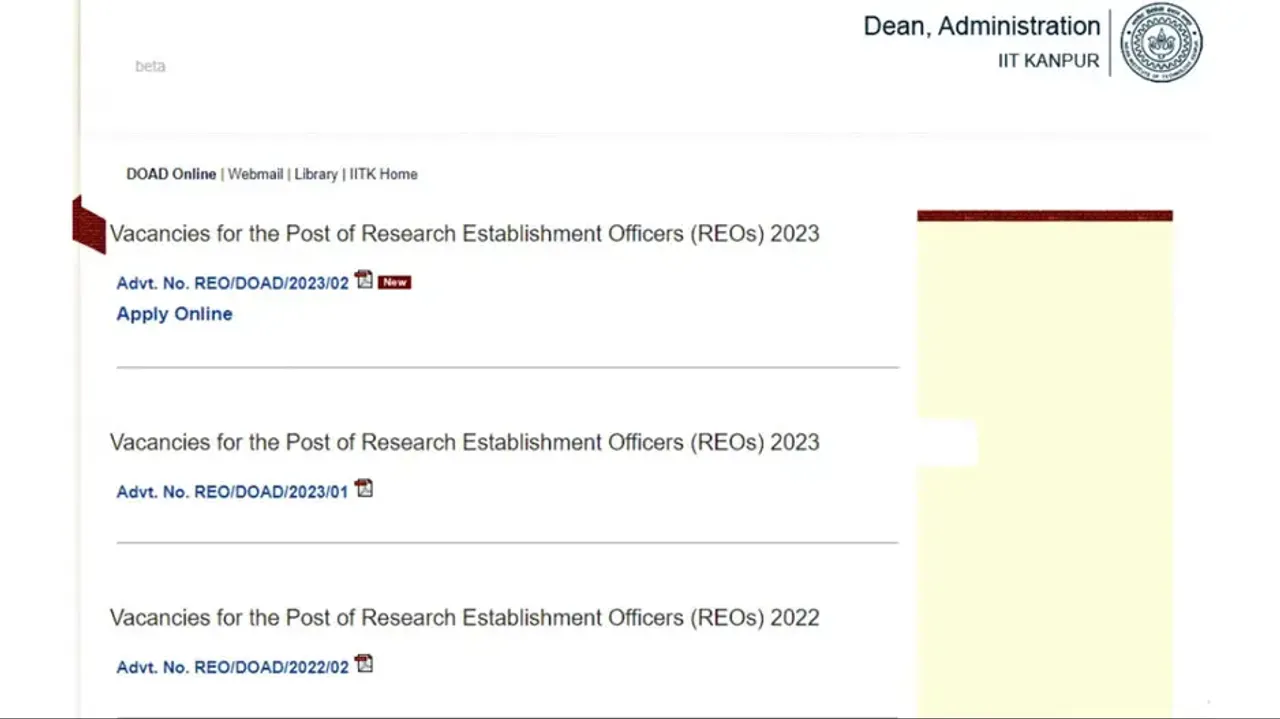Open Advt. No. REO/DOAD/2023/02 link
1280x719 pixels.
click(x=232, y=283)
